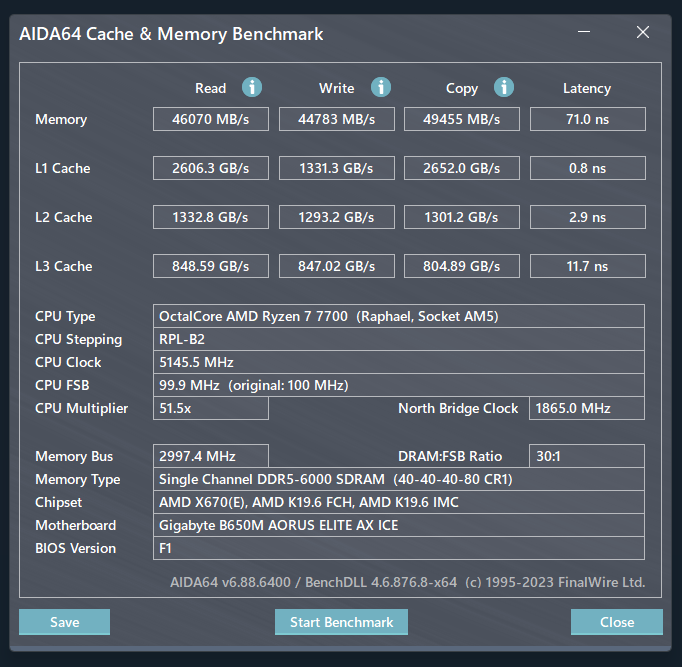This screenshot has height=667, width=682.
Task: Click the AIDA64 Cache & Memory Benchmark title
Action: tap(171, 34)
